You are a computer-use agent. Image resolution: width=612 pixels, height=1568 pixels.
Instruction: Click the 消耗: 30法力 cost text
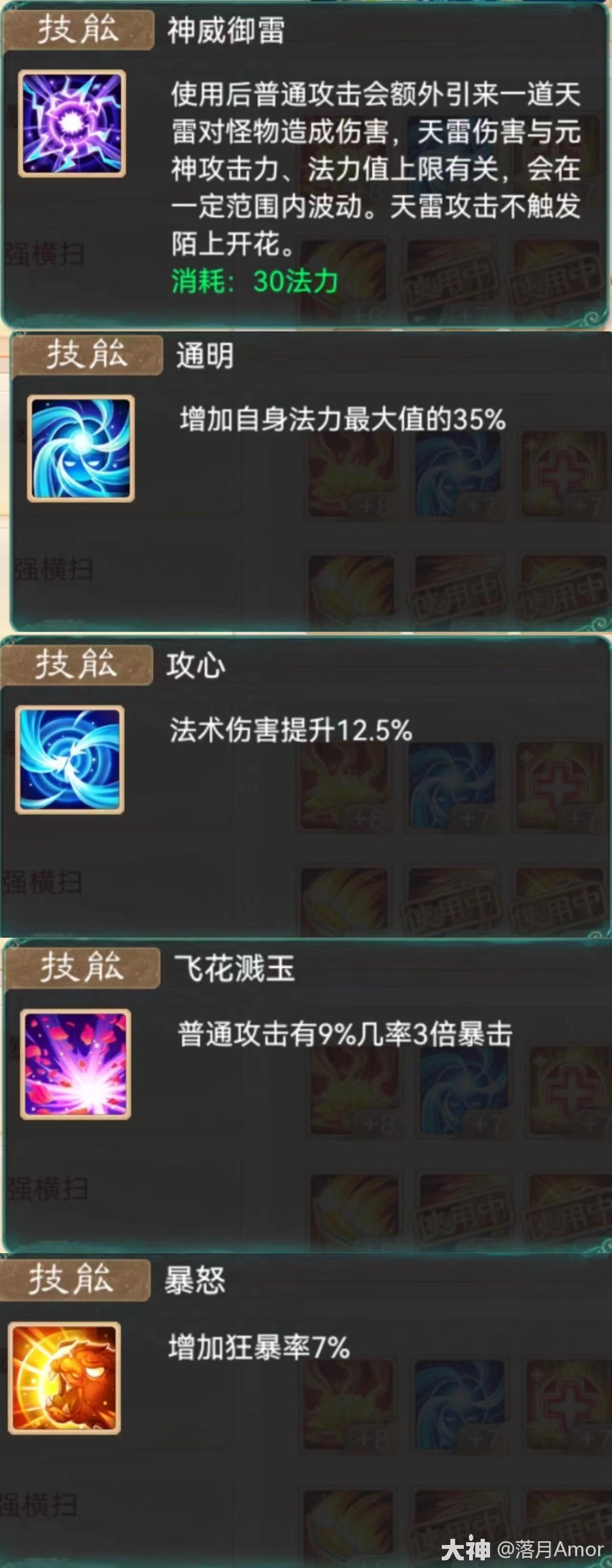254,281
